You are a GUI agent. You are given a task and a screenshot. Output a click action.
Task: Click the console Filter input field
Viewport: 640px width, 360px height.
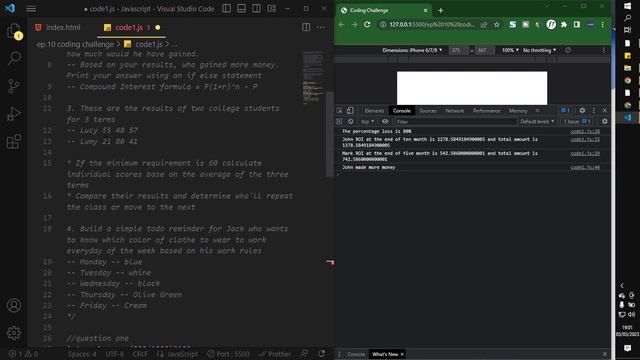(x=456, y=122)
